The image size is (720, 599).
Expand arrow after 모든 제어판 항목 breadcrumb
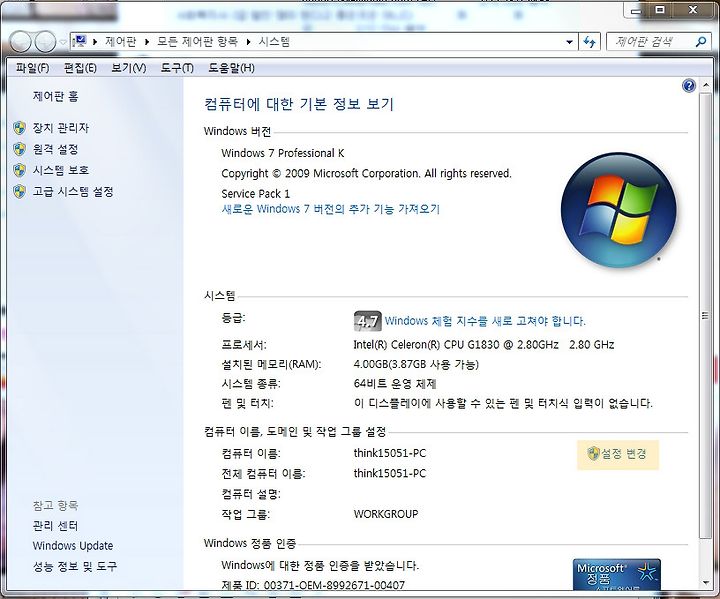[248, 42]
